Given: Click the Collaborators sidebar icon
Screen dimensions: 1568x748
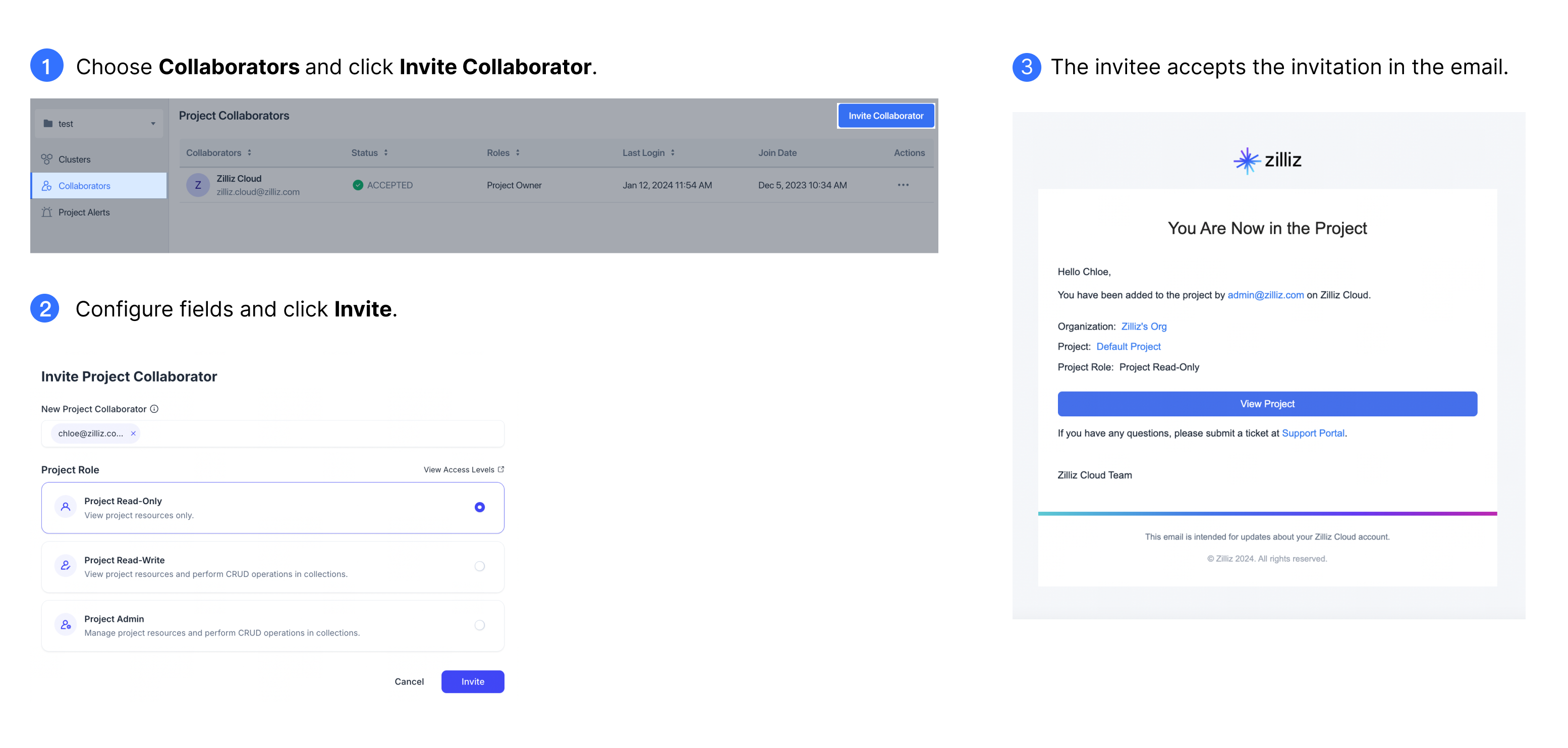Looking at the screenshot, I should point(47,185).
